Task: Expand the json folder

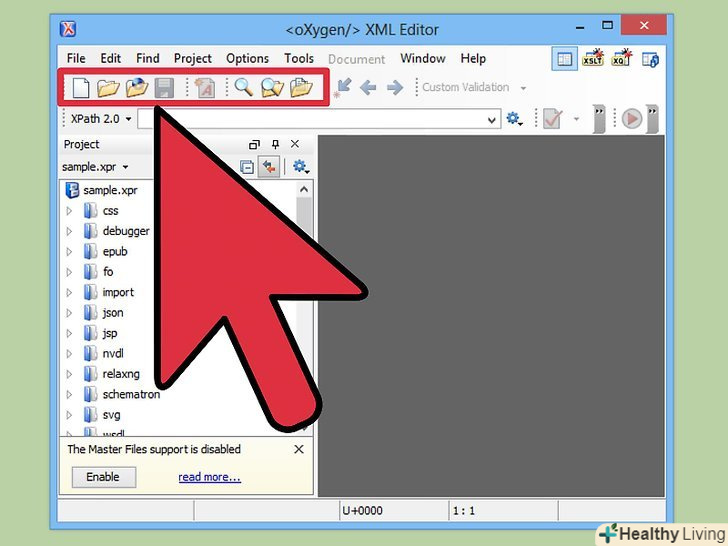Action: (69, 313)
